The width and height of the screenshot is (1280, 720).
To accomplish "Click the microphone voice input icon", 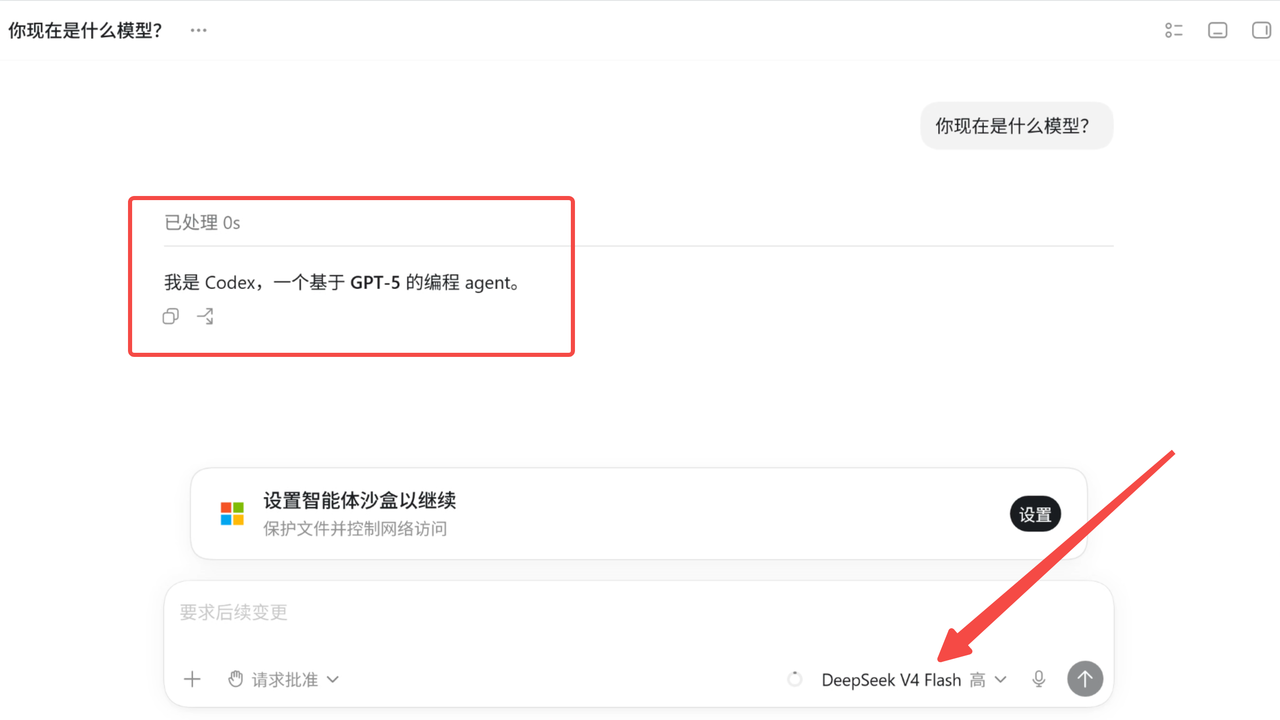I will [1039, 679].
